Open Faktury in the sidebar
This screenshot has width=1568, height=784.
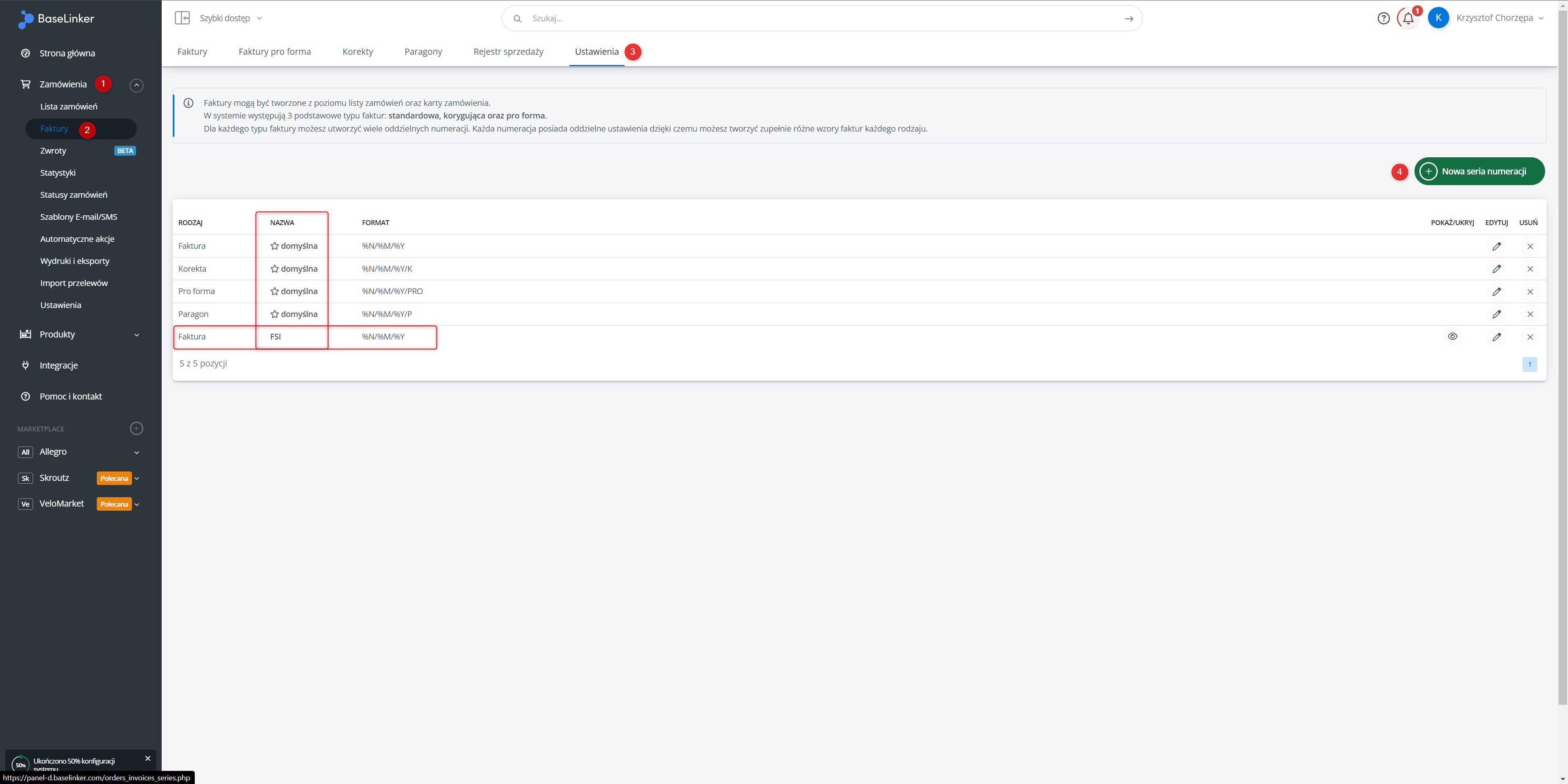[x=54, y=129]
